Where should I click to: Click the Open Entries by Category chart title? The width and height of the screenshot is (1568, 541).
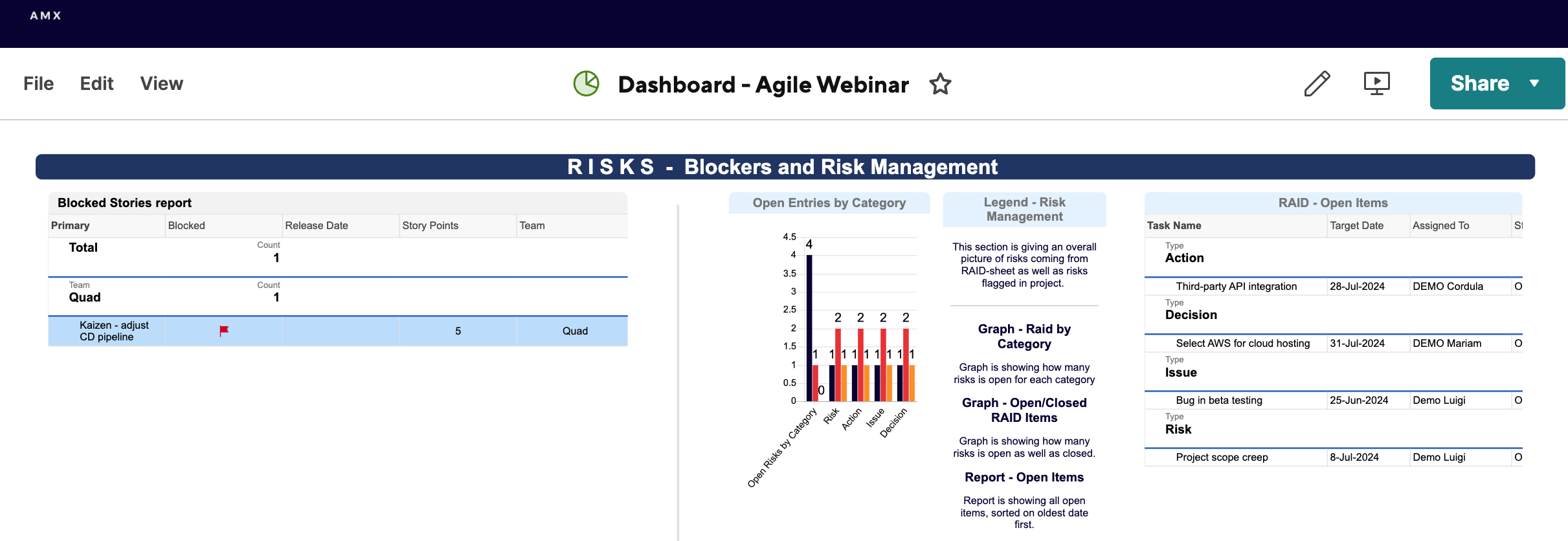829,203
